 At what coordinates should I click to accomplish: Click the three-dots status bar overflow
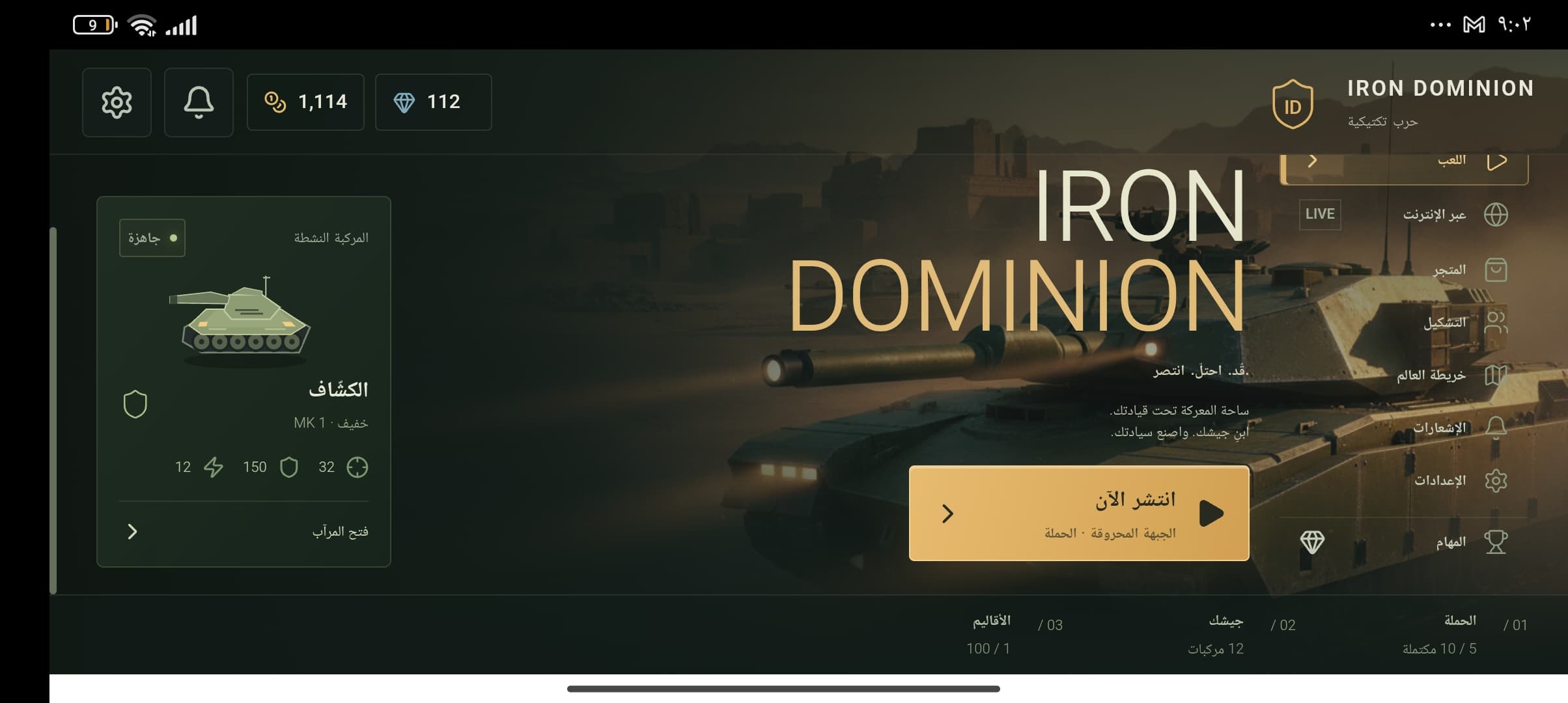pos(1440,25)
